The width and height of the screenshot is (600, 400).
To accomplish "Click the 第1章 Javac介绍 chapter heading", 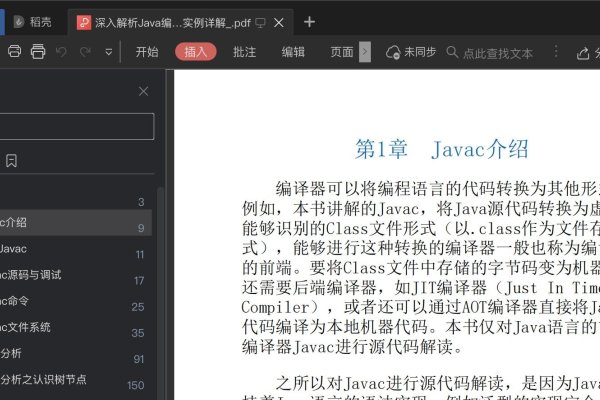I will coord(442,149).
